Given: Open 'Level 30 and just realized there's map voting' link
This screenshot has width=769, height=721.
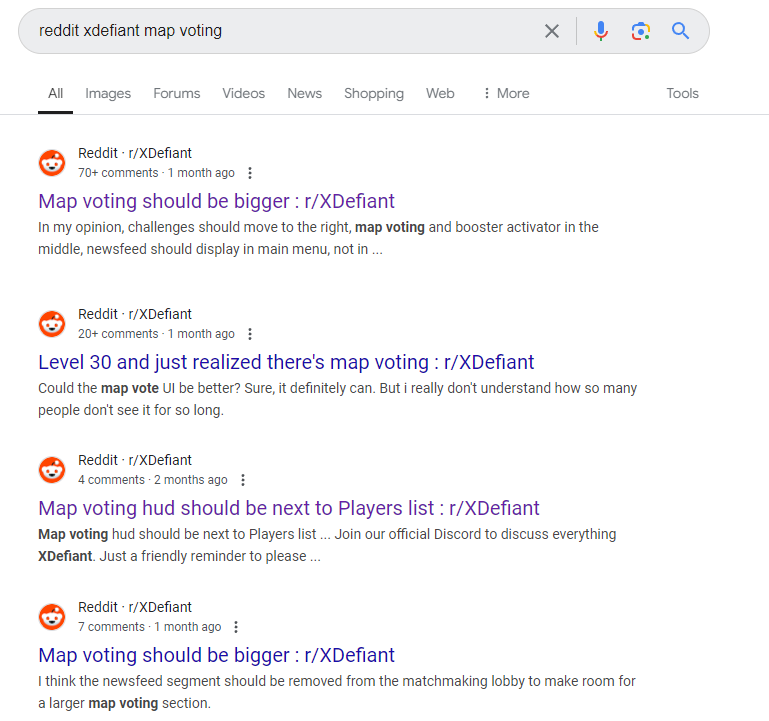Looking at the screenshot, I should 286,362.
